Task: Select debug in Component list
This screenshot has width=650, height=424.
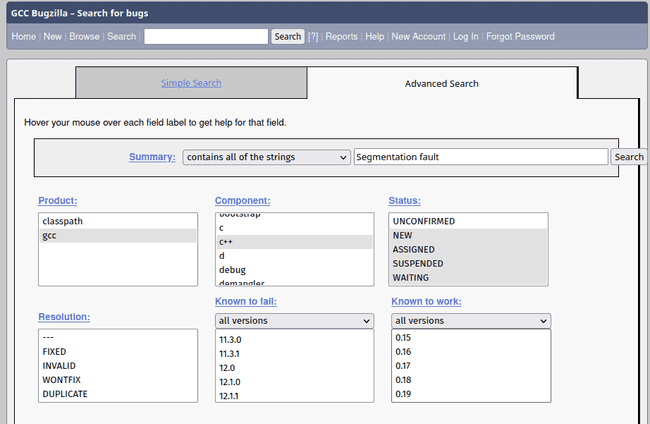Action: [x=294, y=270]
